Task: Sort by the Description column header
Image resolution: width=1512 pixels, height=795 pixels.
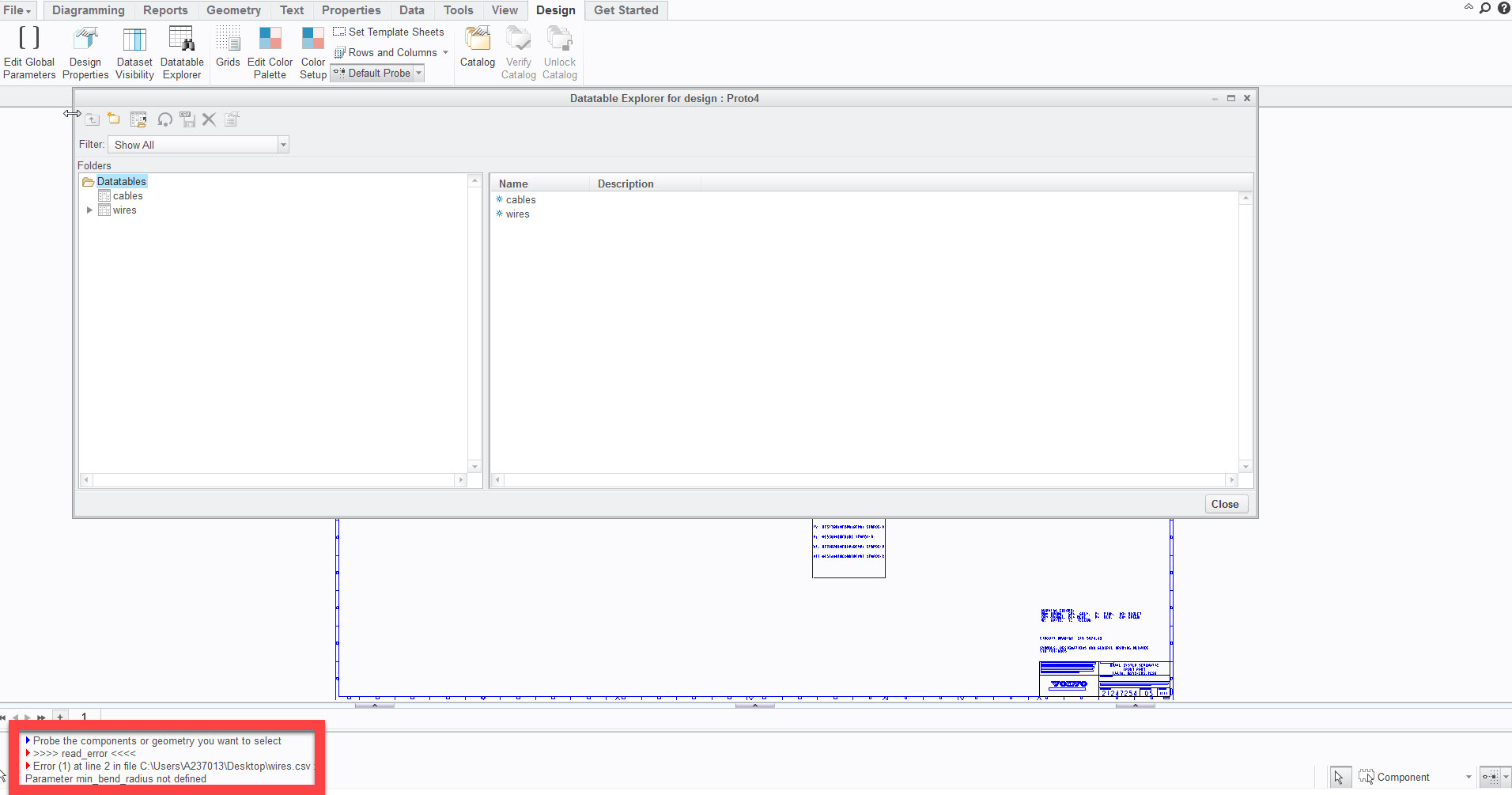Action: (645, 184)
